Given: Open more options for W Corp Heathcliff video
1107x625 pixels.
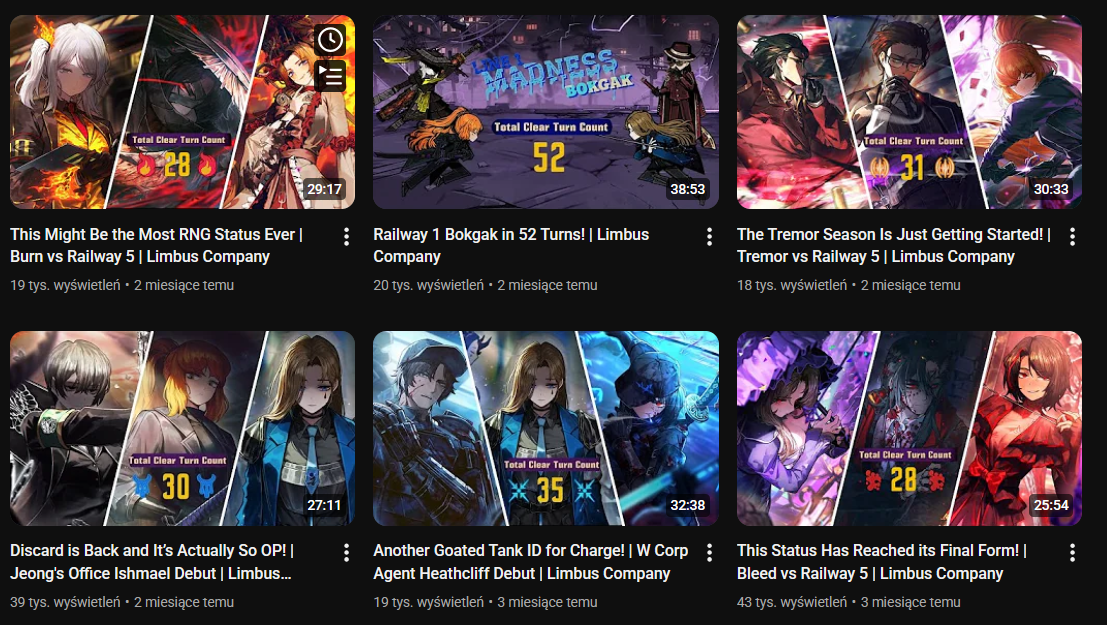Looking at the screenshot, I should [709, 553].
